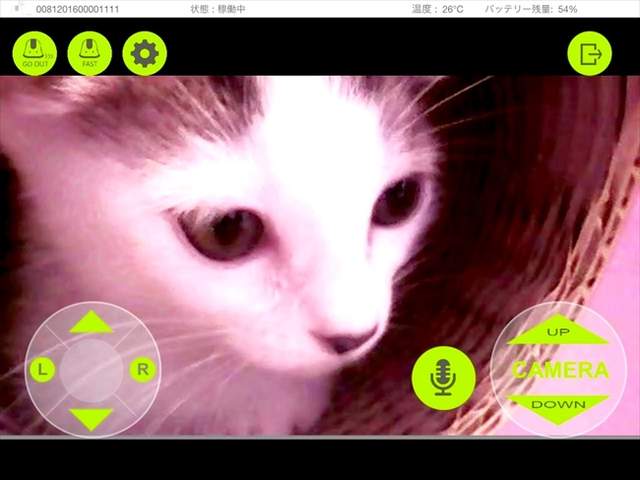The image size is (640, 480).
Task: Open the settings gear icon
Action: [144, 53]
